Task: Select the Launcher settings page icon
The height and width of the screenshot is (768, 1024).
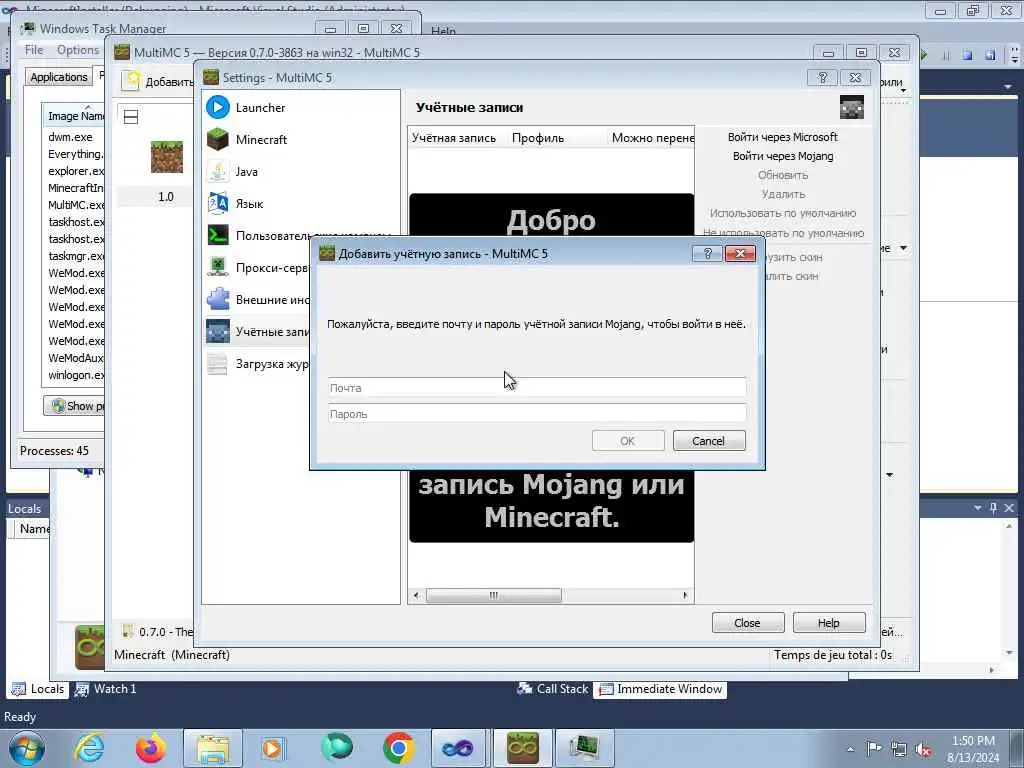Action: (217, 107)
